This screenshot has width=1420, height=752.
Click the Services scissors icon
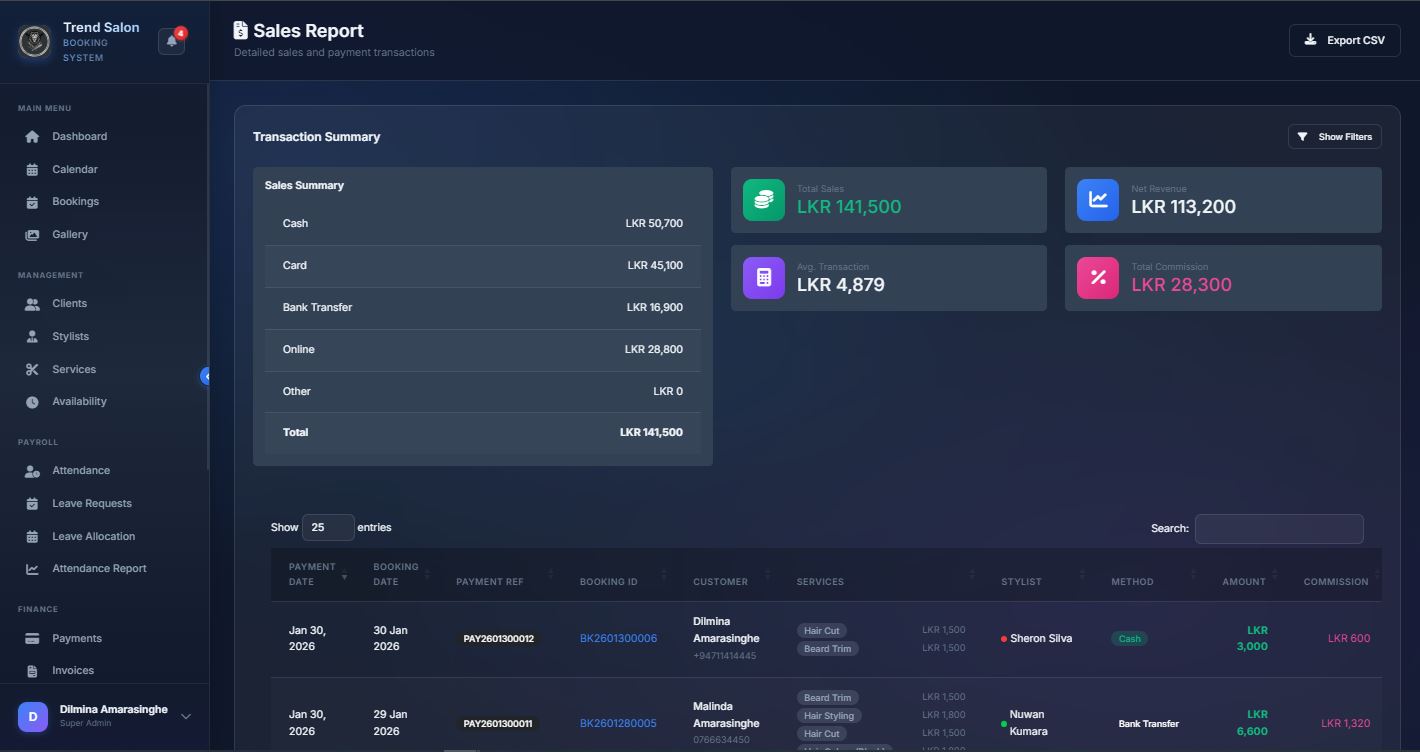coord(31,368)
